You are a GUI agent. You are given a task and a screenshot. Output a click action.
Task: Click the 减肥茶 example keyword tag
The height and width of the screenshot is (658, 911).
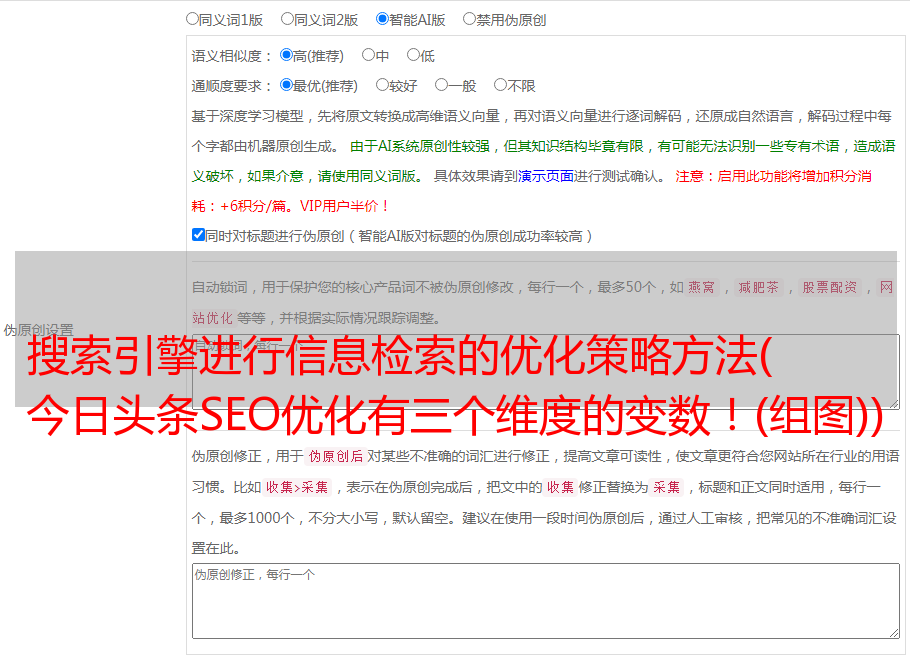click(x=758, y=287)
